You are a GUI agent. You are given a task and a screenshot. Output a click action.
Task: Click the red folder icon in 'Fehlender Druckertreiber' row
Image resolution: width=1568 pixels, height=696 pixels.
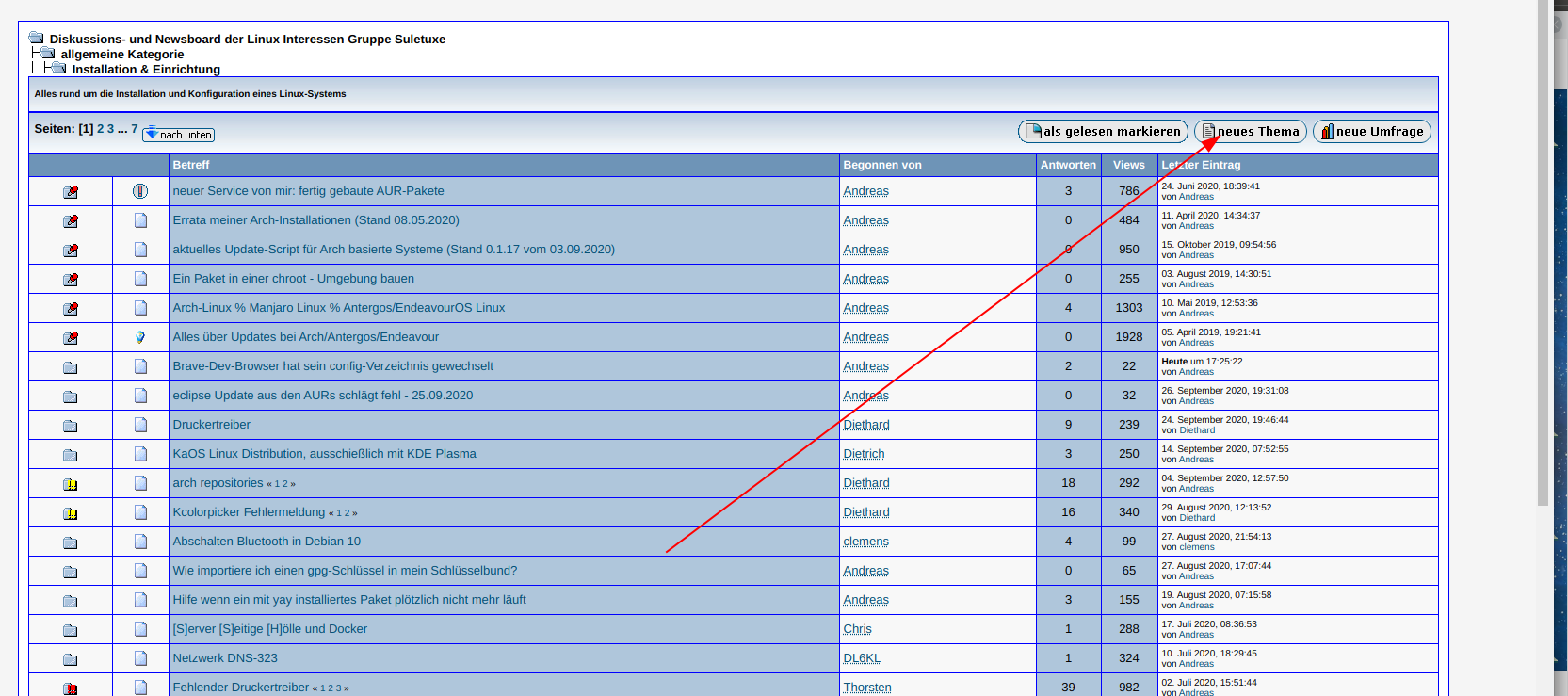71,688
